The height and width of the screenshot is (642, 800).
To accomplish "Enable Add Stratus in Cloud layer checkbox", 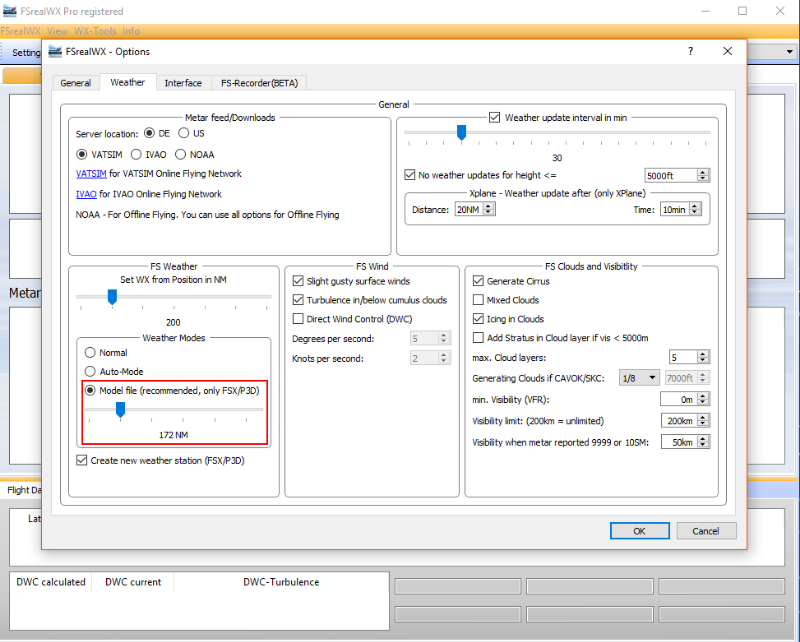I will point(478,337).
